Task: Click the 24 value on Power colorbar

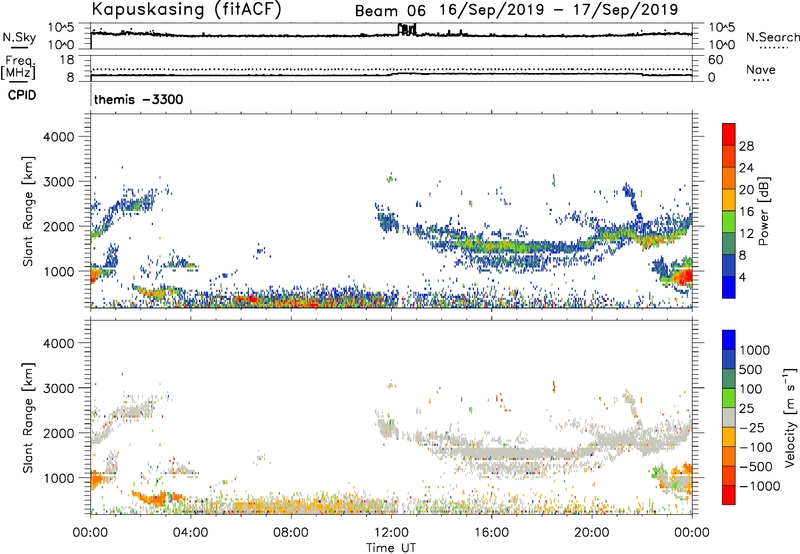Action: click(x=746, y=168)
